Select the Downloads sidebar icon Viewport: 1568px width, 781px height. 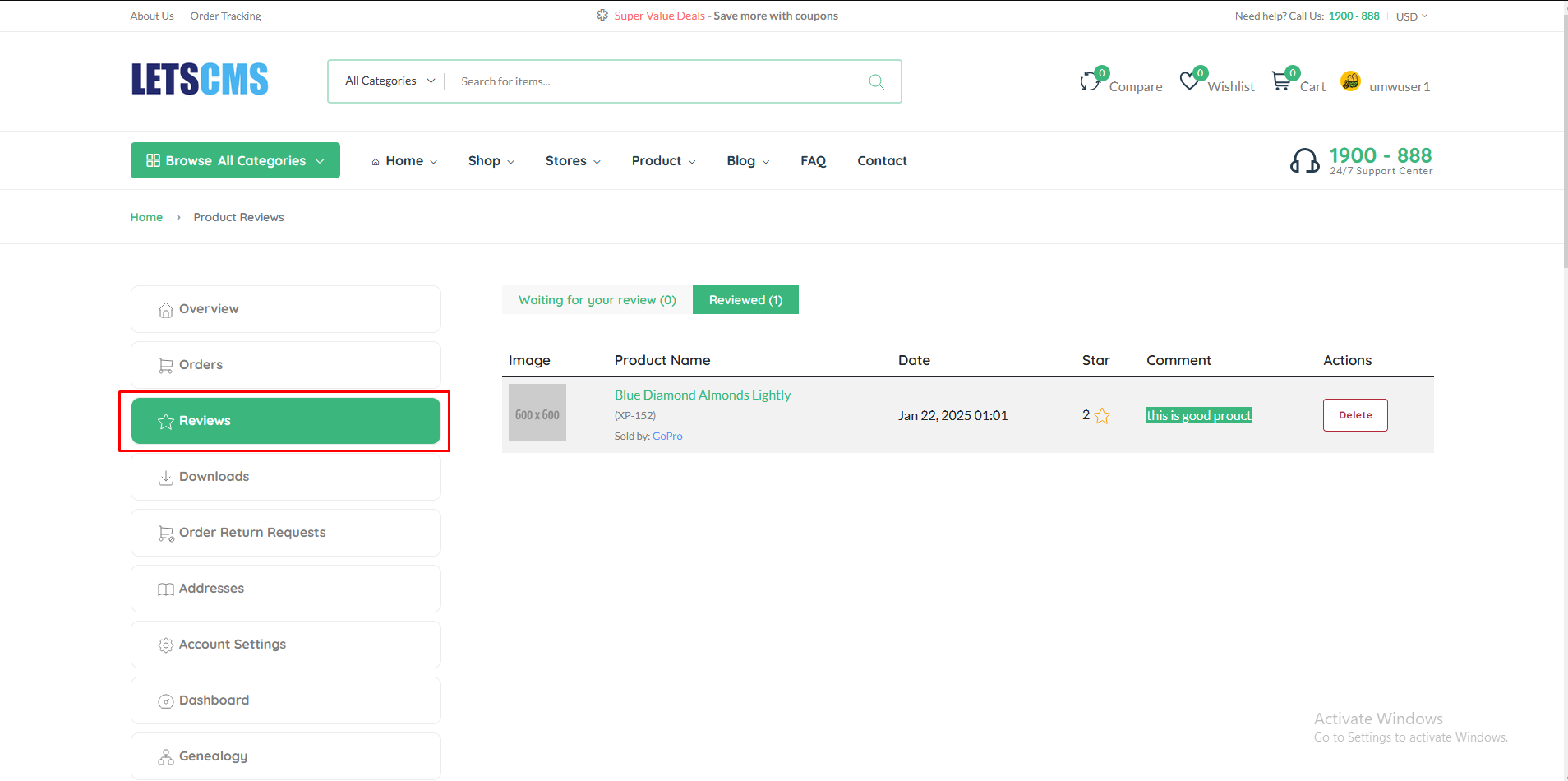click(166, 477)
